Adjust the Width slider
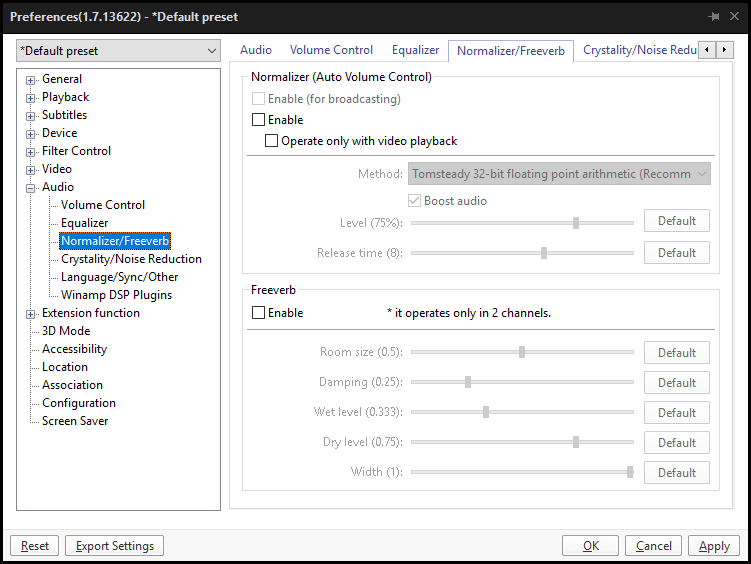 click(x=630, y=472)
